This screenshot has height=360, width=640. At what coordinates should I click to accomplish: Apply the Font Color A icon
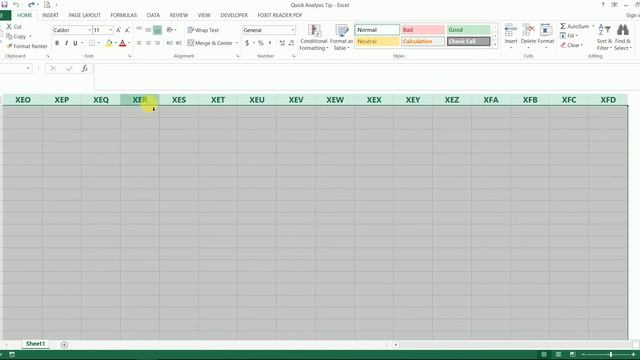pos(122,43)
